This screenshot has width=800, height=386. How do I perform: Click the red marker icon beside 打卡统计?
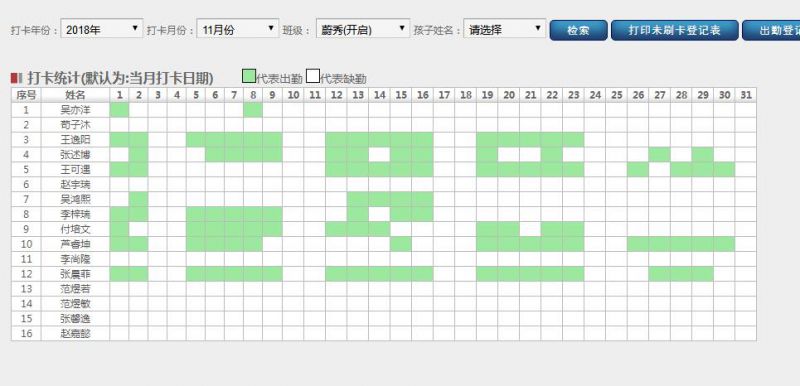[17, 78]
